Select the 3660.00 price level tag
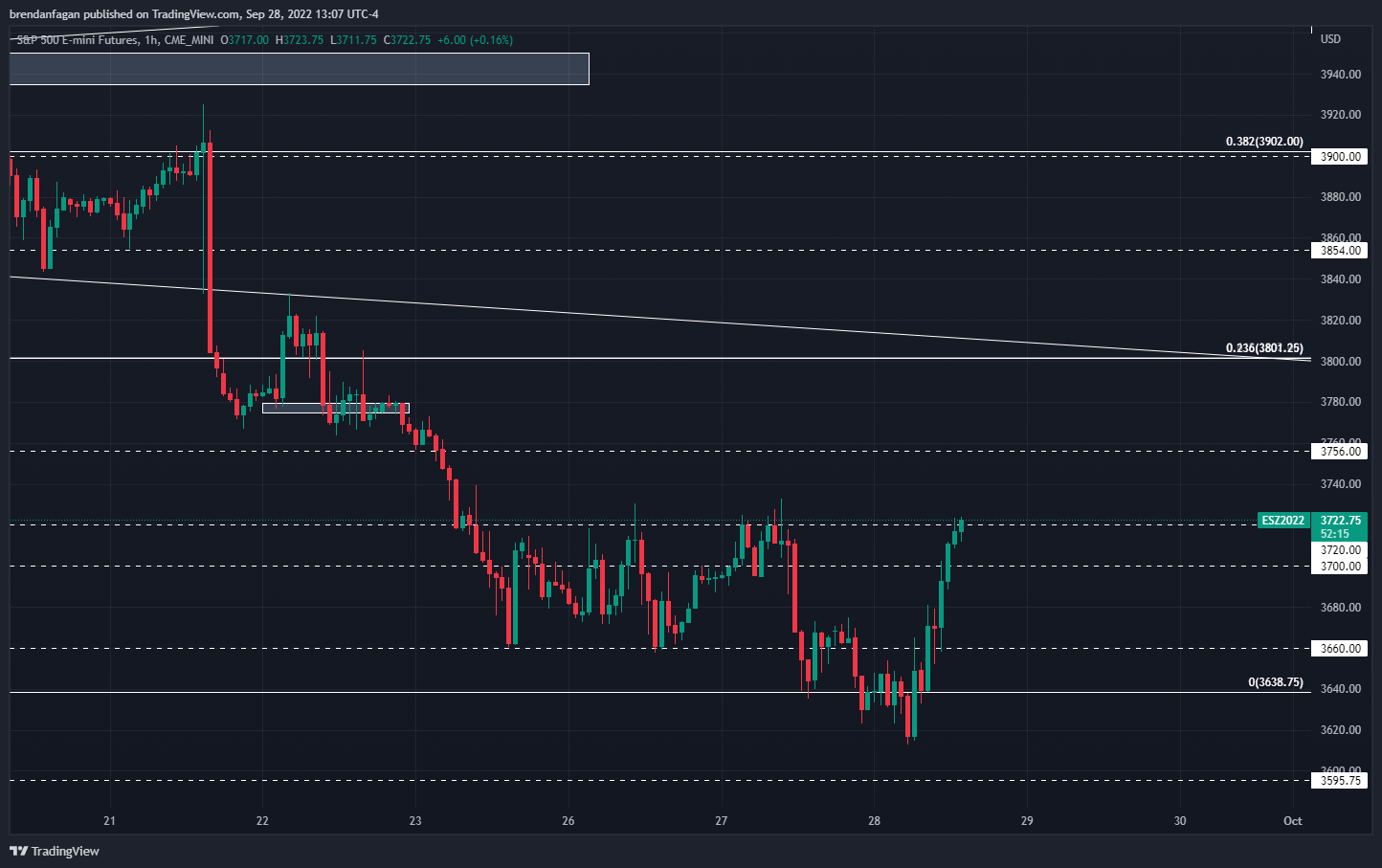 pos(1340,649)
